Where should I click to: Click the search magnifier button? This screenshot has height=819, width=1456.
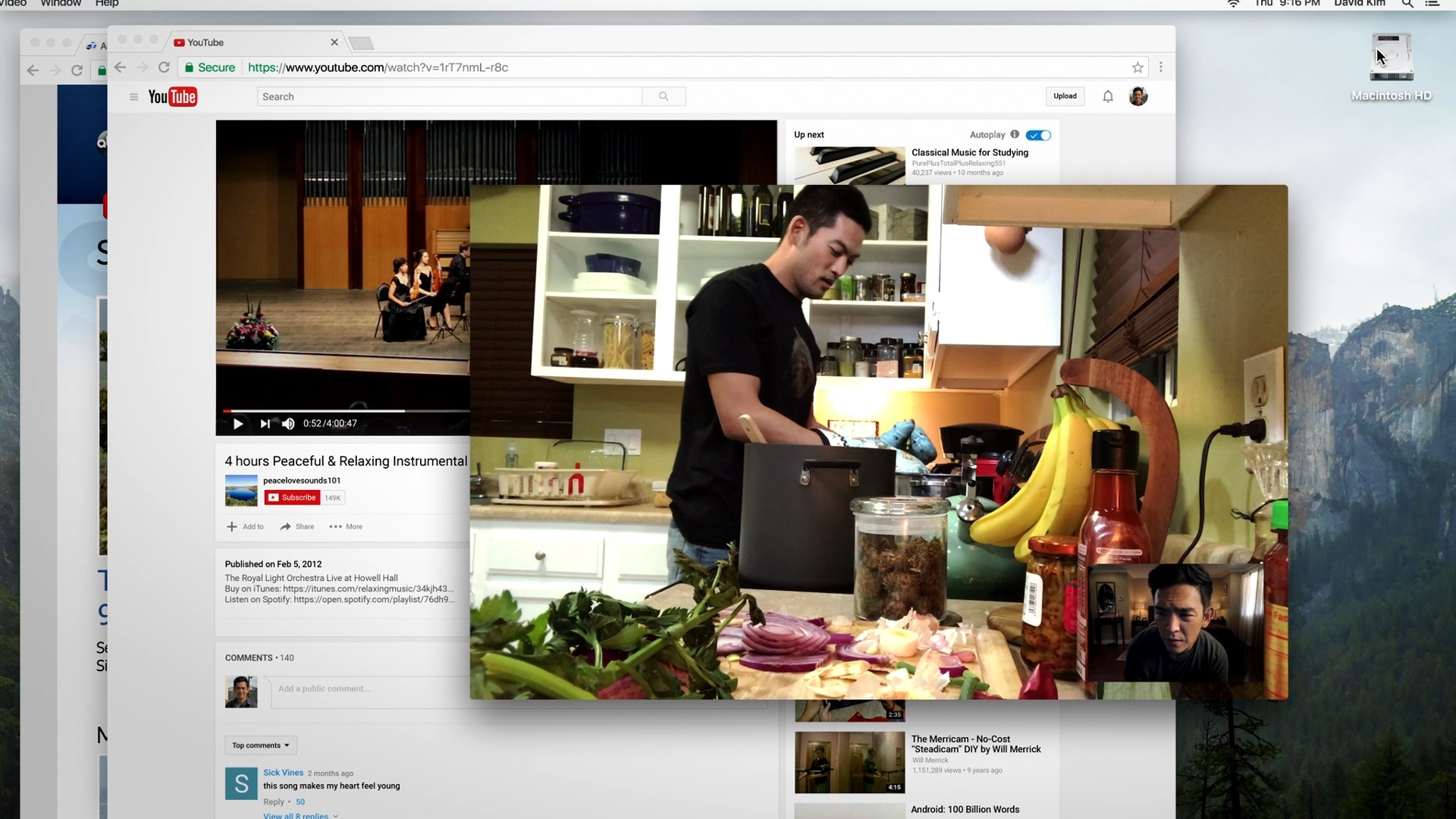click(664, 96)
